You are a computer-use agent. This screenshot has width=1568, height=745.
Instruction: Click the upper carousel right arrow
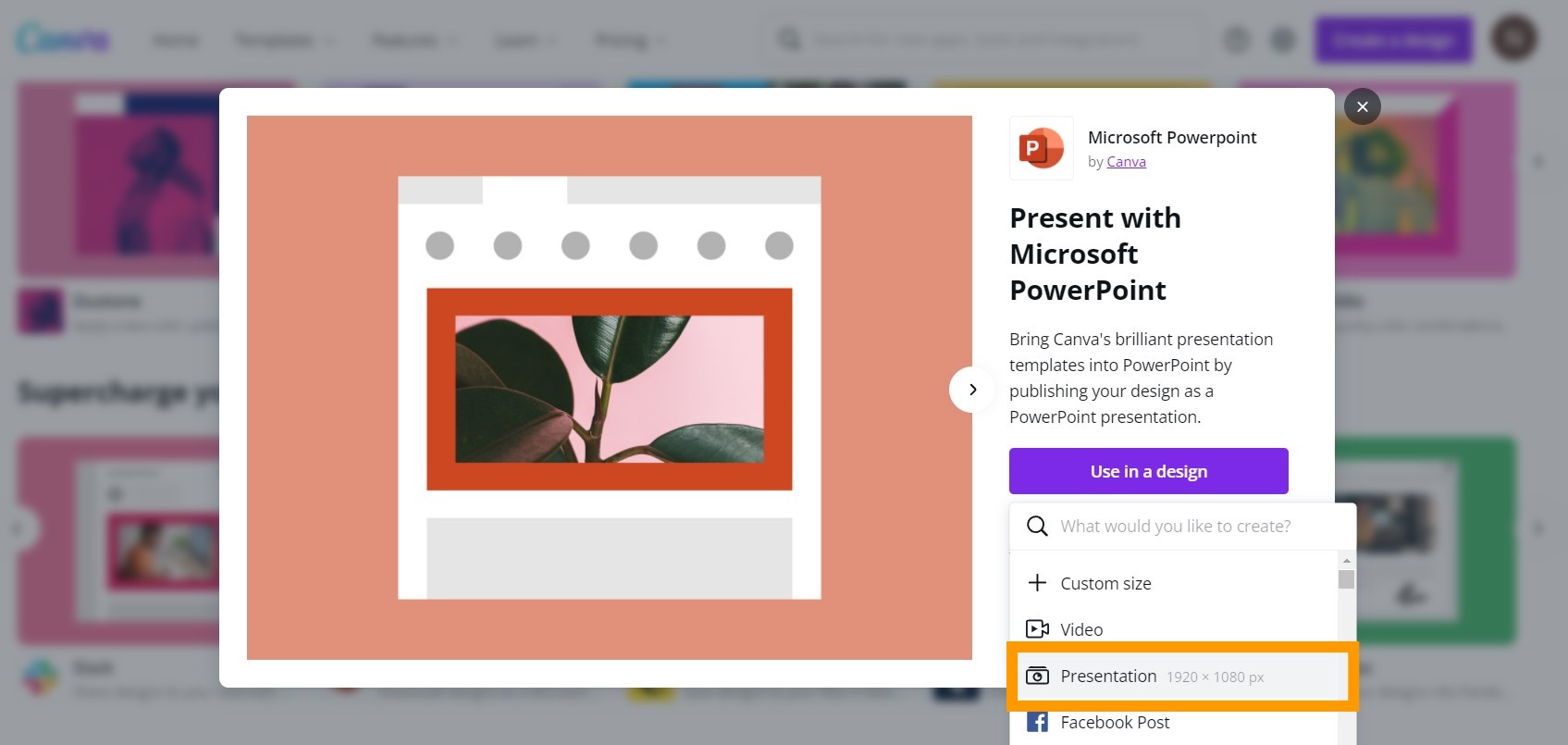point(1537,161)
